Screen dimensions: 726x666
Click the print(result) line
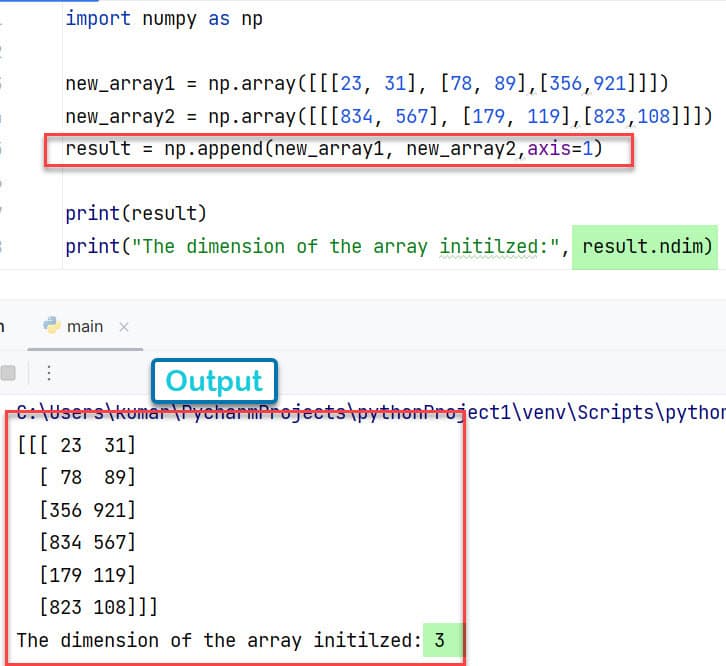pyautogui.click(x=136, y=214)
